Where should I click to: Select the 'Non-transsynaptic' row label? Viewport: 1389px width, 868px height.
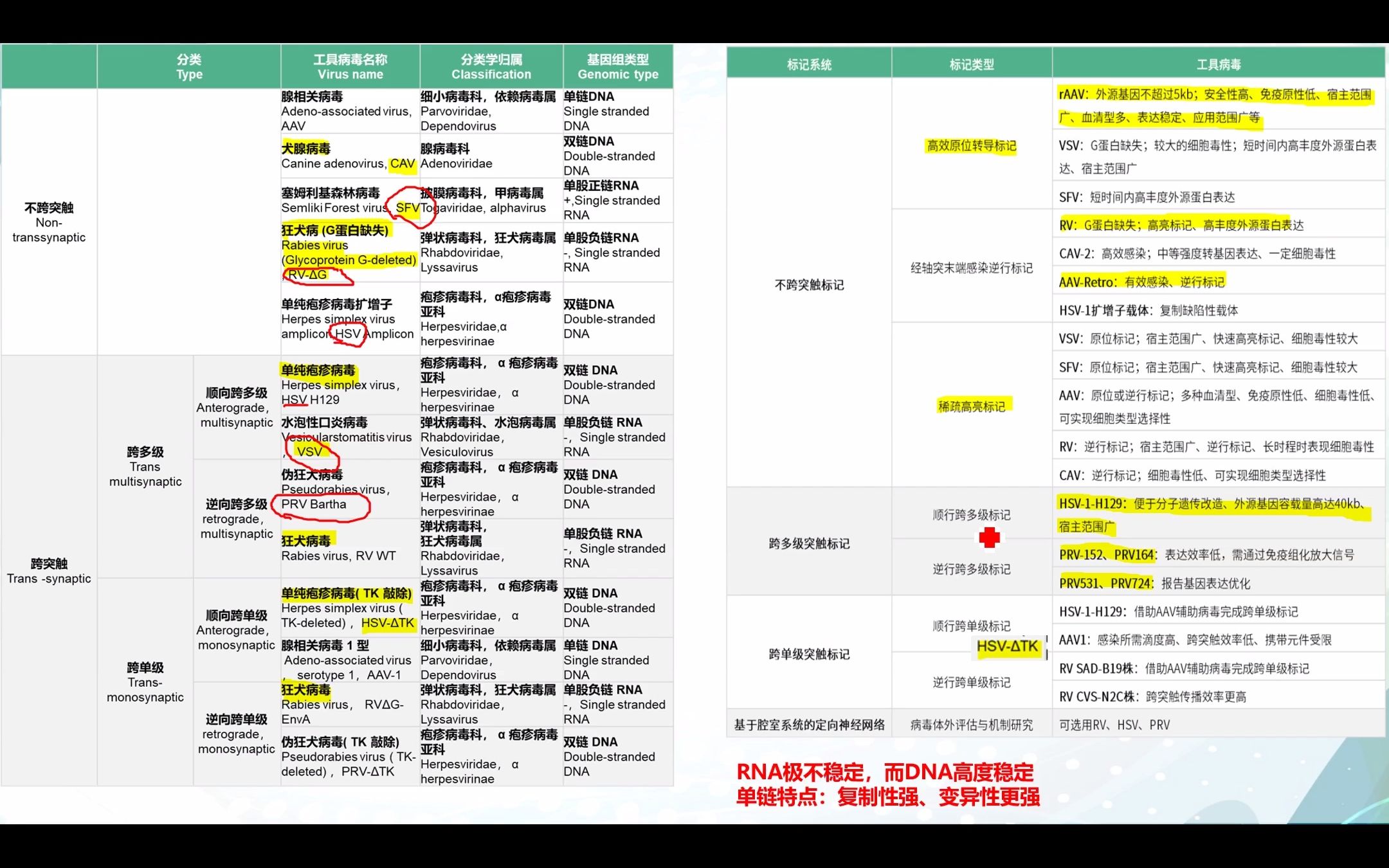(x=49, y=222)
